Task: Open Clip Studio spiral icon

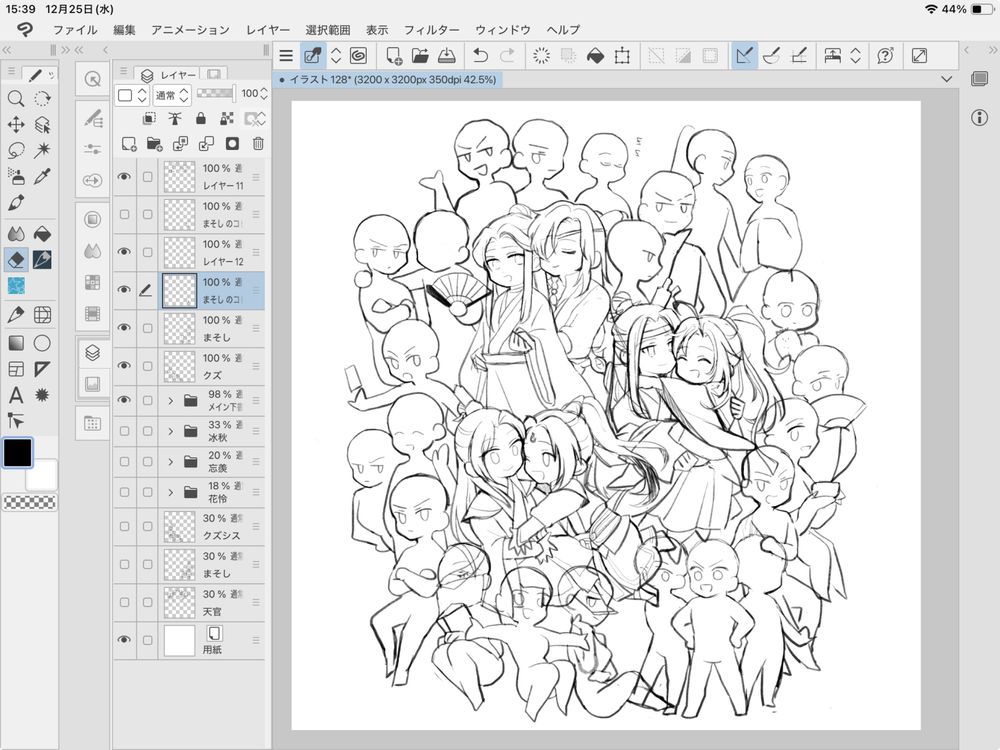Action: pyautogui.click(x=358, y=56)
